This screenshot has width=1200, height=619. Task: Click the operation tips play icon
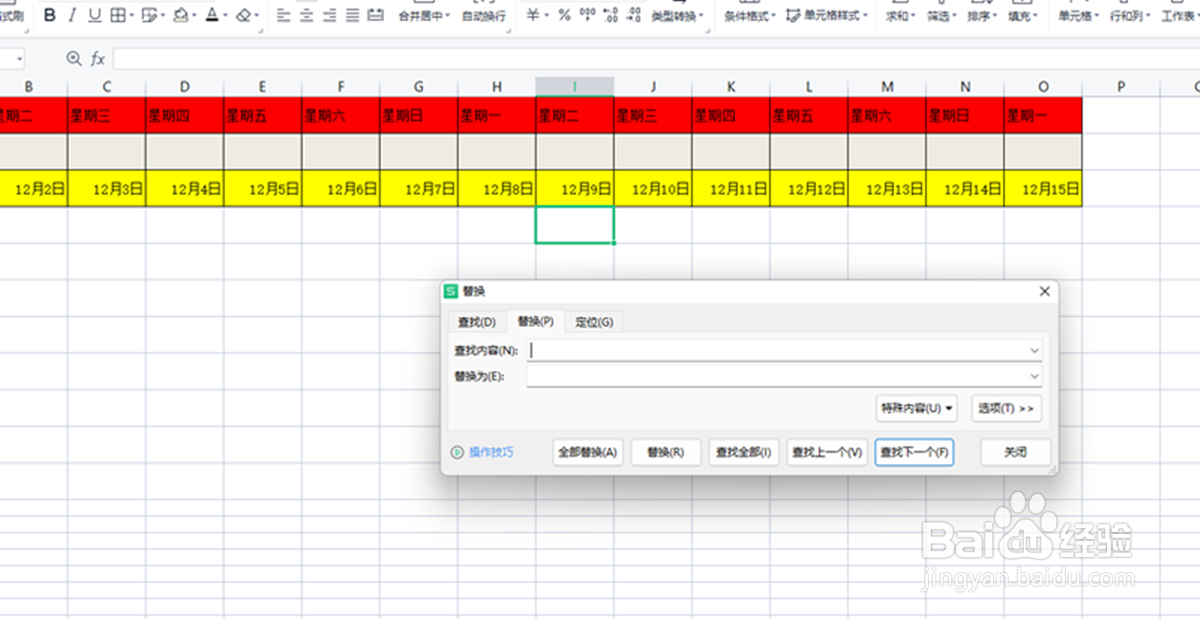[458, 452]
